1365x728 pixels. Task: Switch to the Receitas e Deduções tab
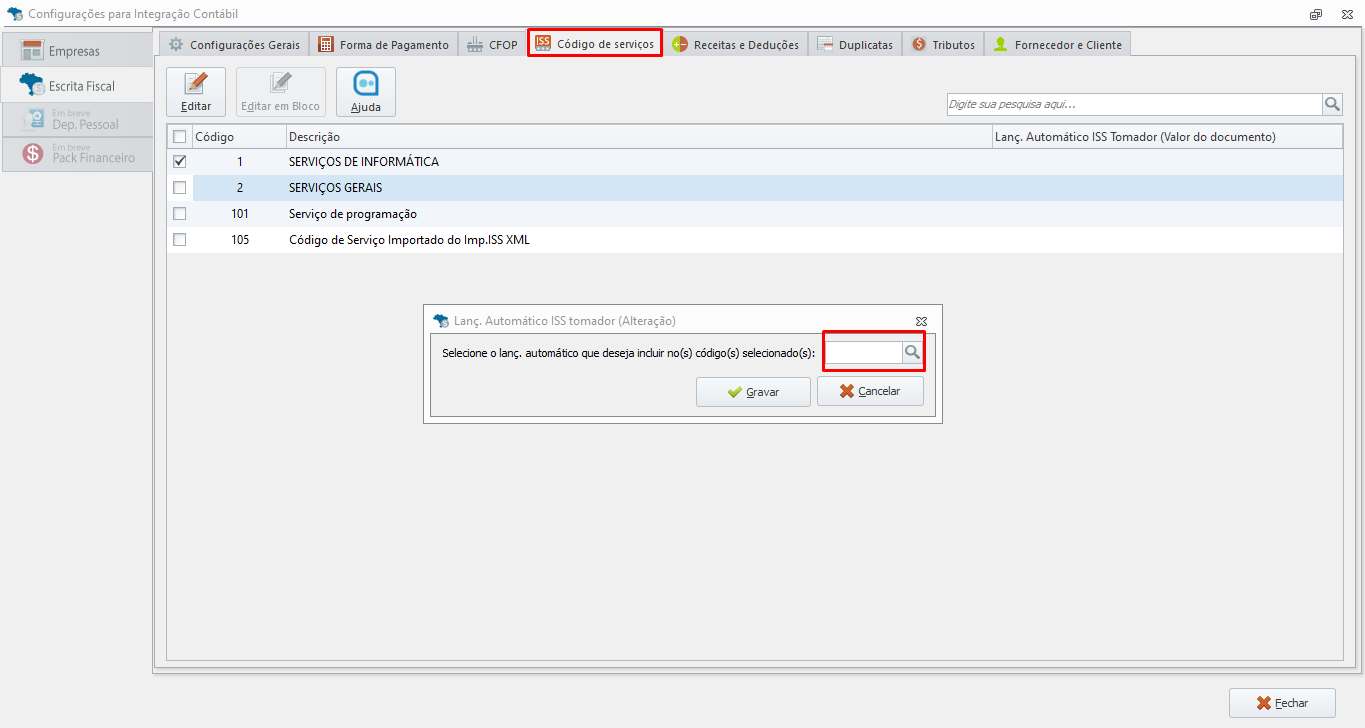(735, 44)
